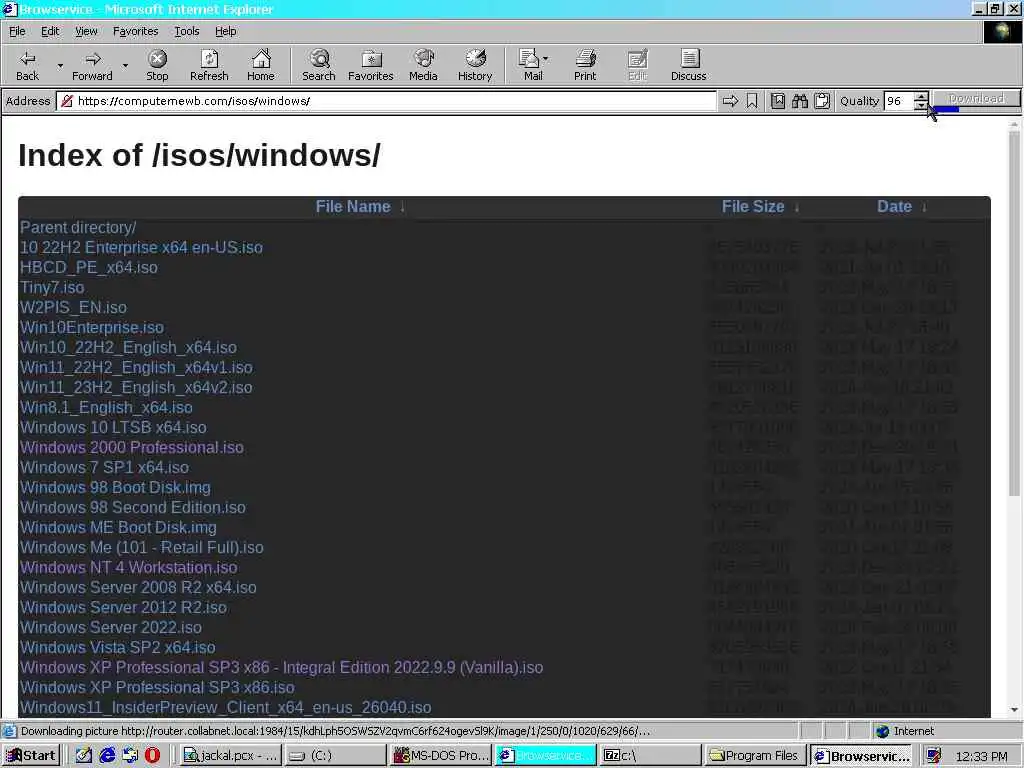This screenshot has height=768, width=1024.
Task: Stop the page loading
Action: (157, 65)
